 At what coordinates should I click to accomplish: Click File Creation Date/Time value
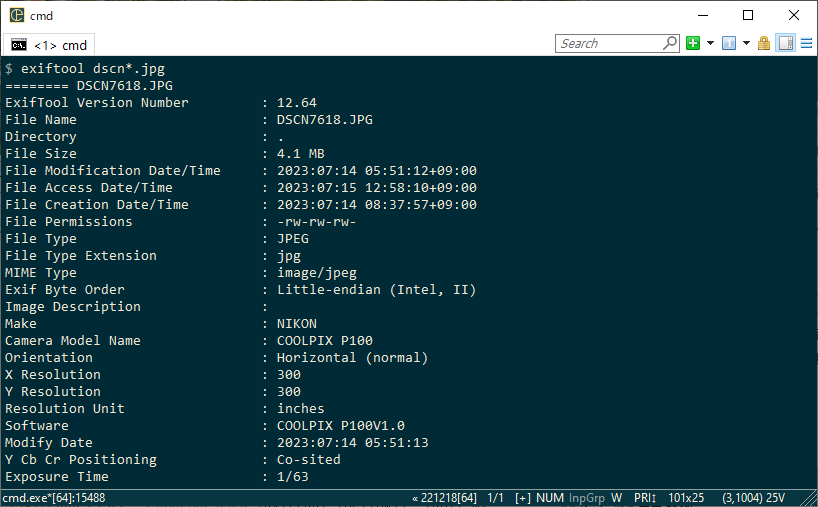pos(377,204)
